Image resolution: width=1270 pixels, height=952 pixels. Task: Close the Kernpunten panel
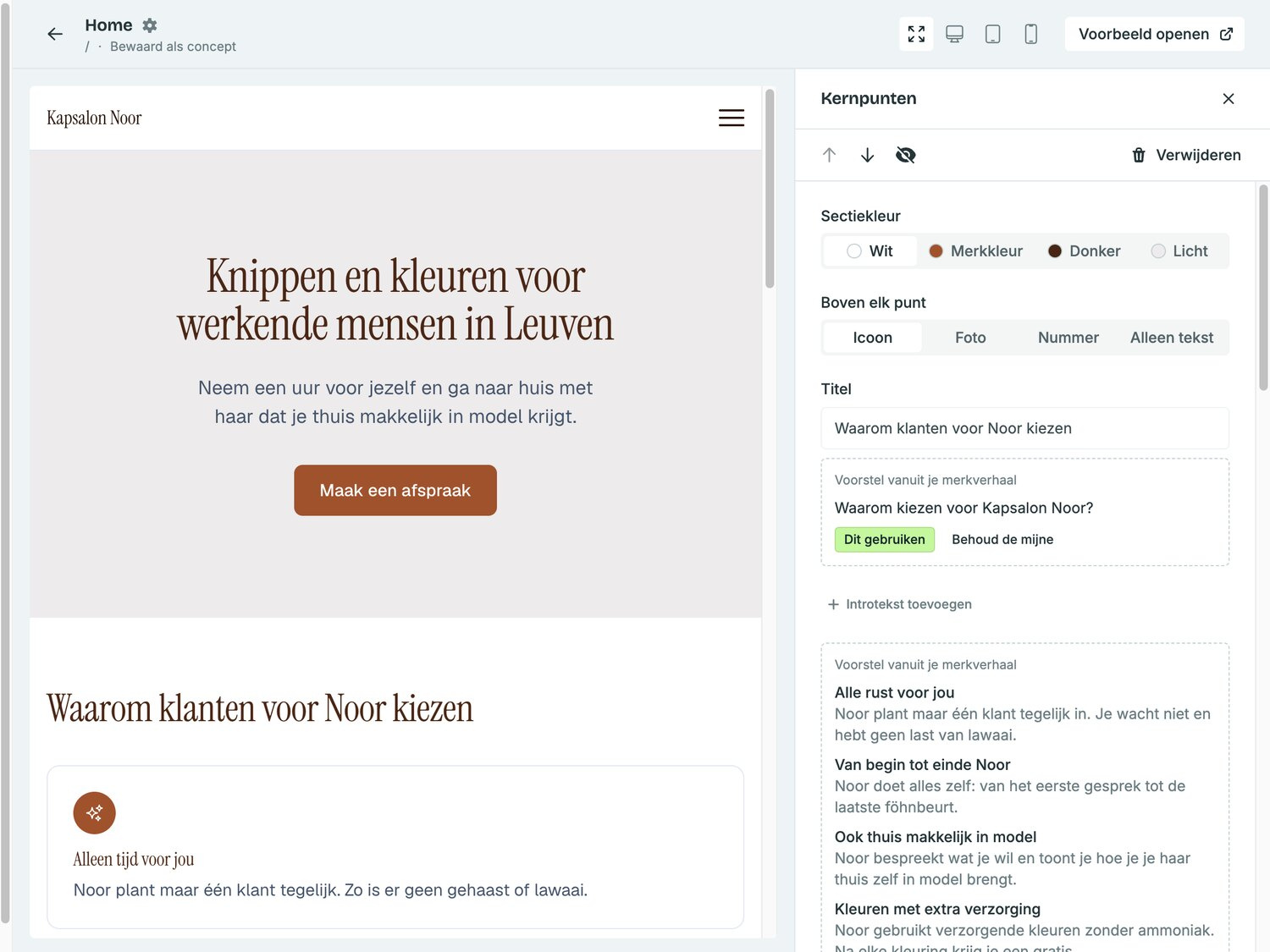[1229, 99]
